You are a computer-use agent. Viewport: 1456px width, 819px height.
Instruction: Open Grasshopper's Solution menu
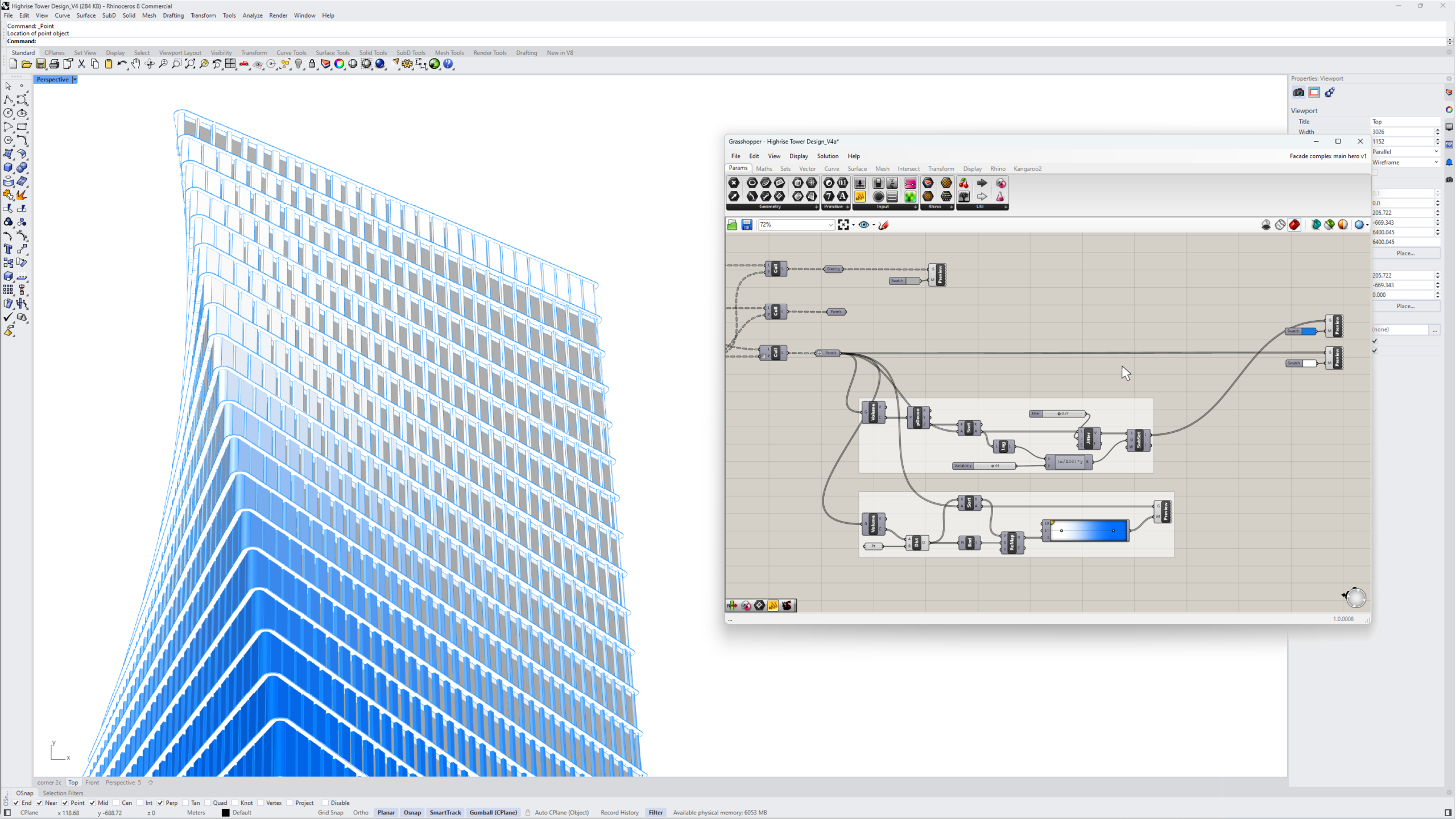coord(828,156)
